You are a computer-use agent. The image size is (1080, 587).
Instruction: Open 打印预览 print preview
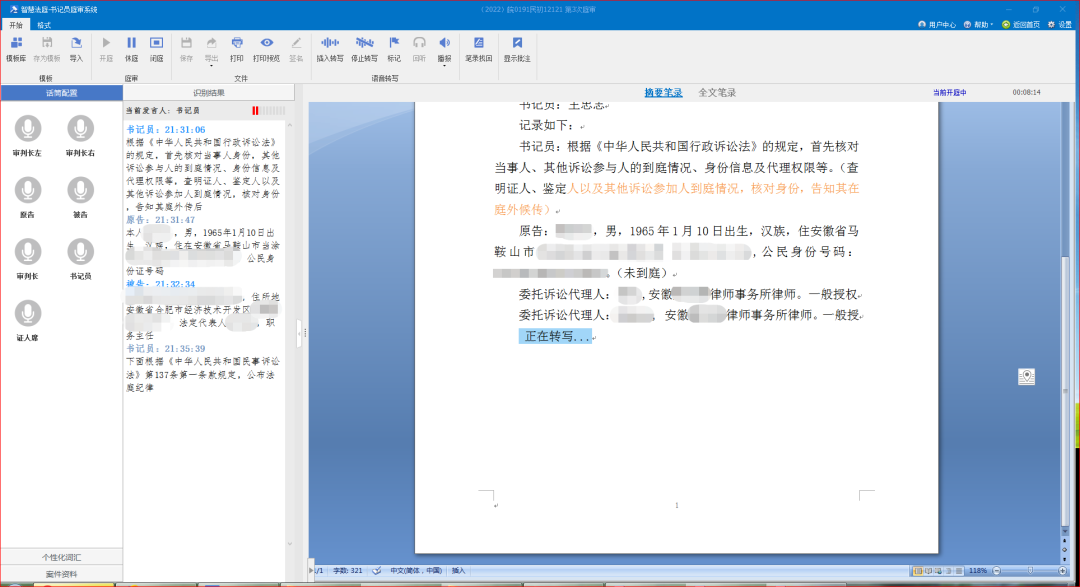coord(267,50)
